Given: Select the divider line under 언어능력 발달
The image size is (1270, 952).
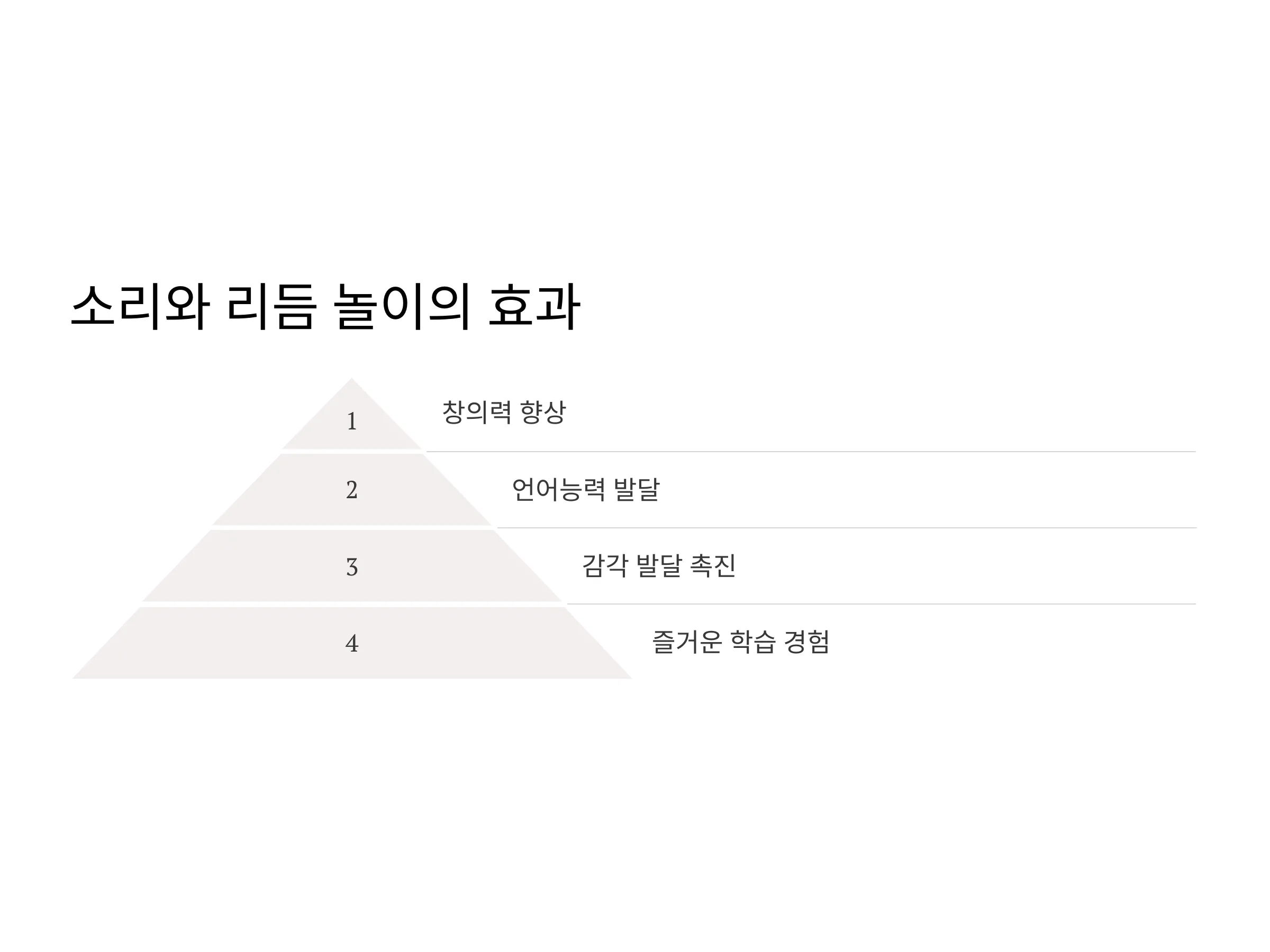Looking at the screenshot, I should tap(847, 528).
